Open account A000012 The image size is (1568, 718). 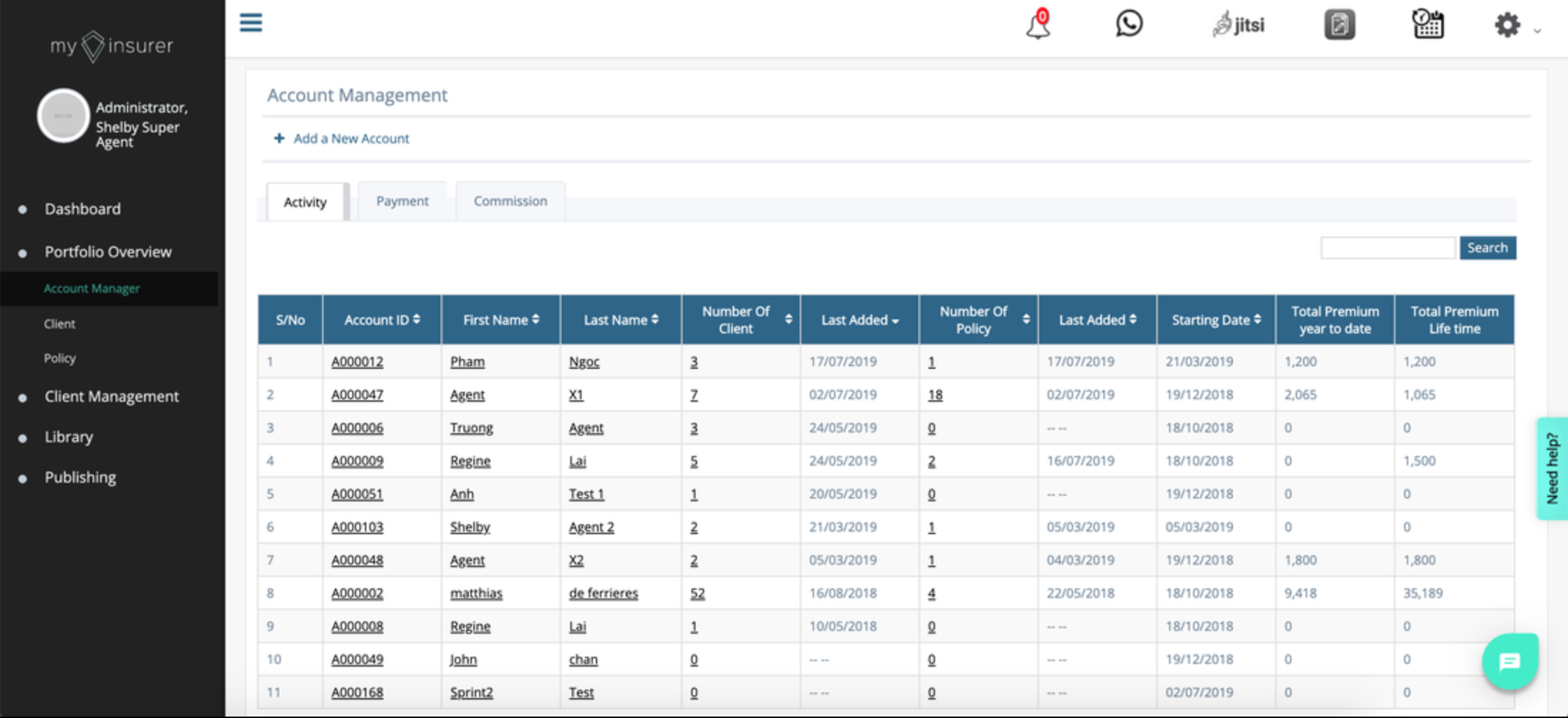(357, 362)
